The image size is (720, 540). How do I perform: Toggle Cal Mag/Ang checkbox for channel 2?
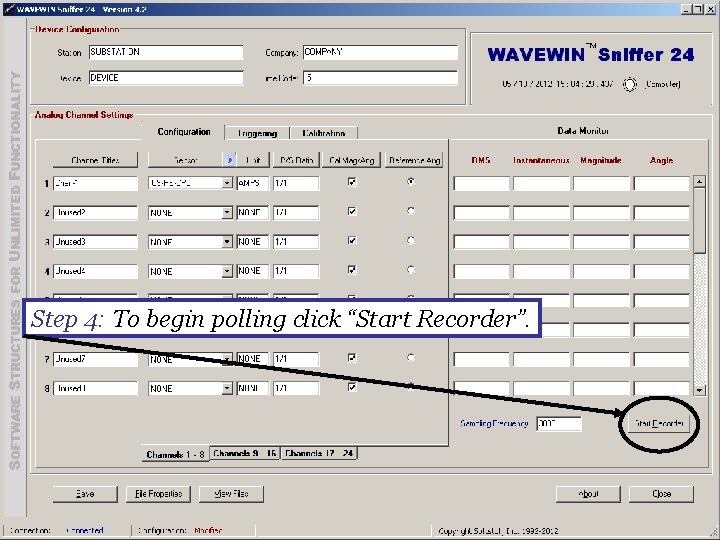(352, 211)
